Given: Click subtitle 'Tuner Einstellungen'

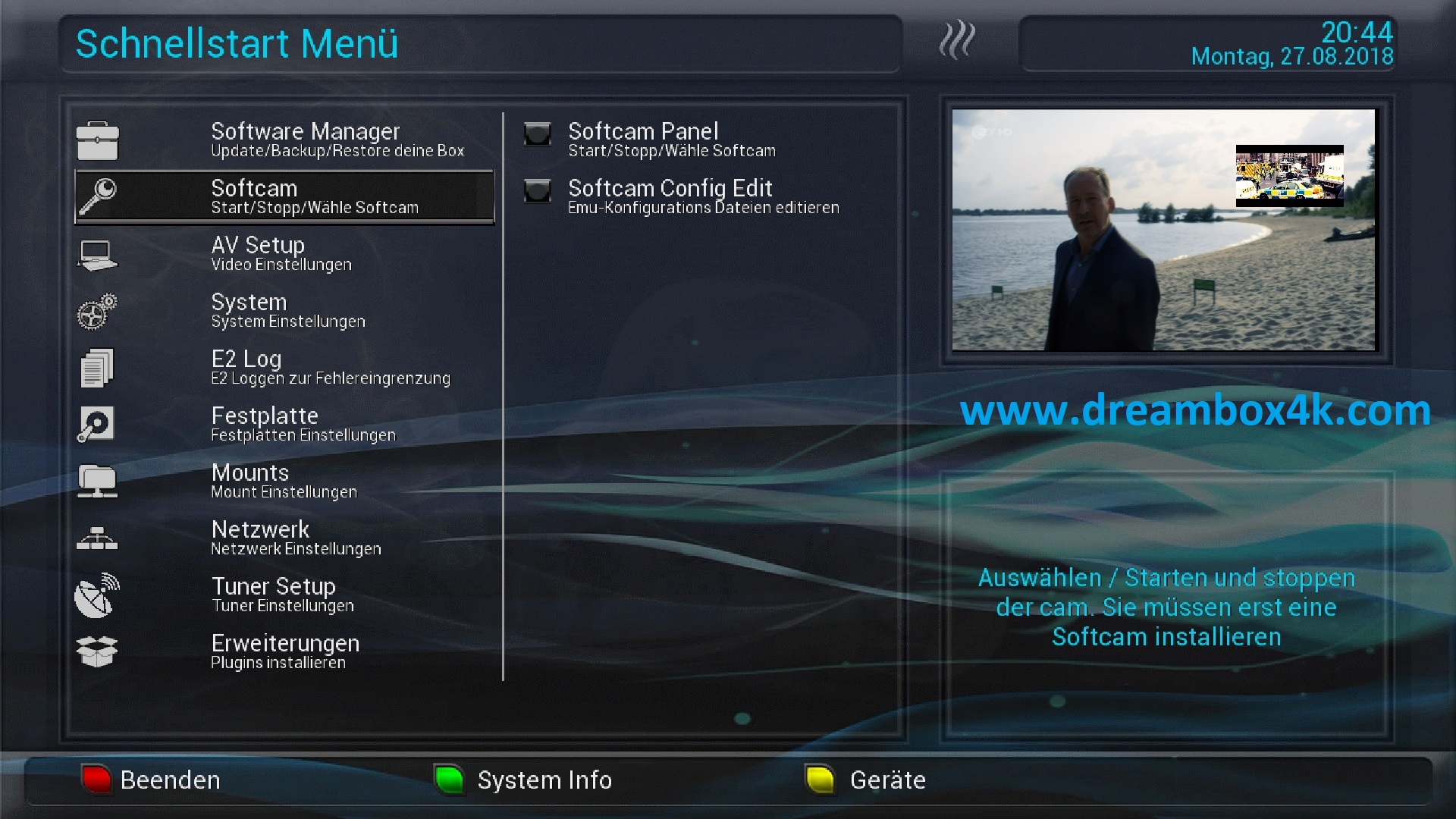Looking at the screenshot, I should click(283, 606).
